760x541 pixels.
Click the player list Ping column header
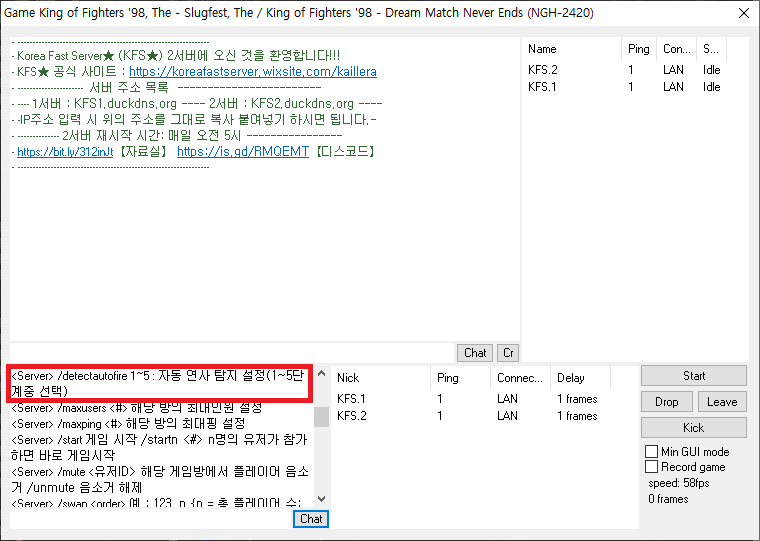[460, 378]
